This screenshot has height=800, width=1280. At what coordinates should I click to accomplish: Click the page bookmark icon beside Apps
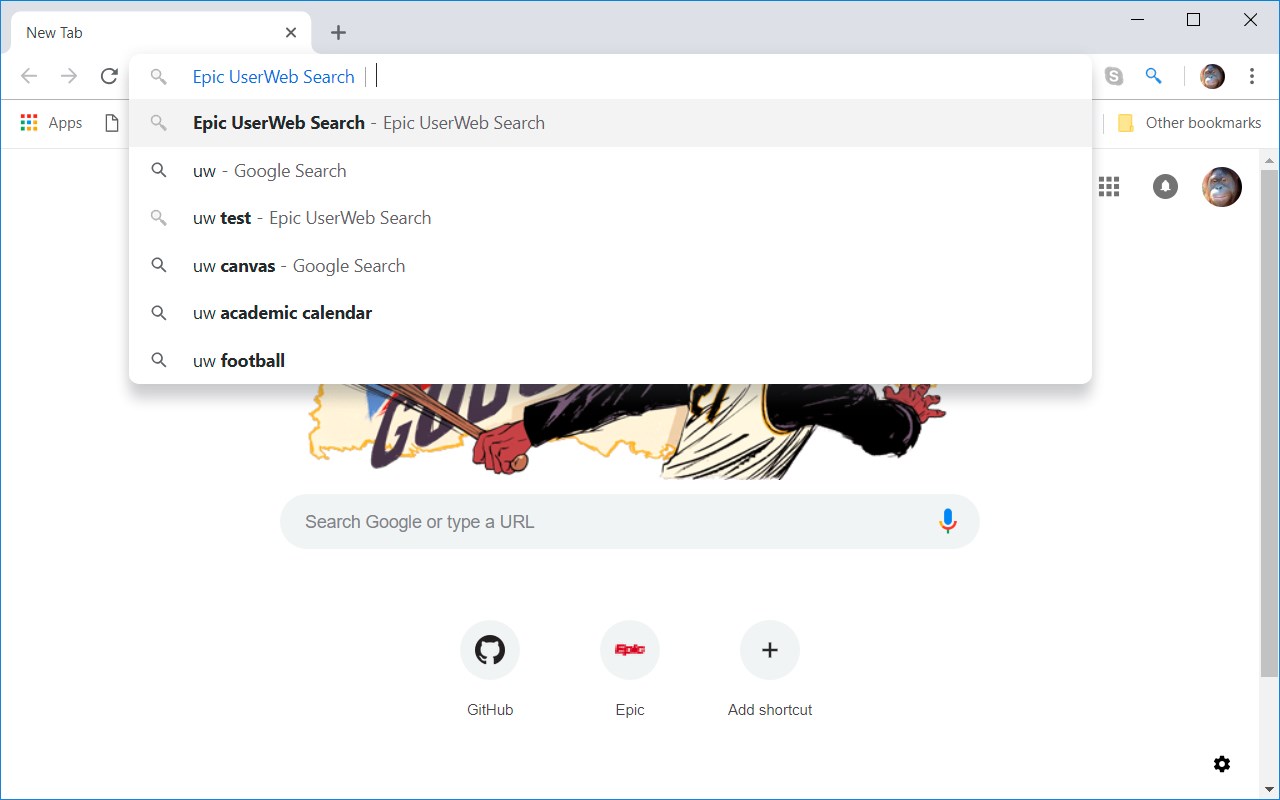111,123
